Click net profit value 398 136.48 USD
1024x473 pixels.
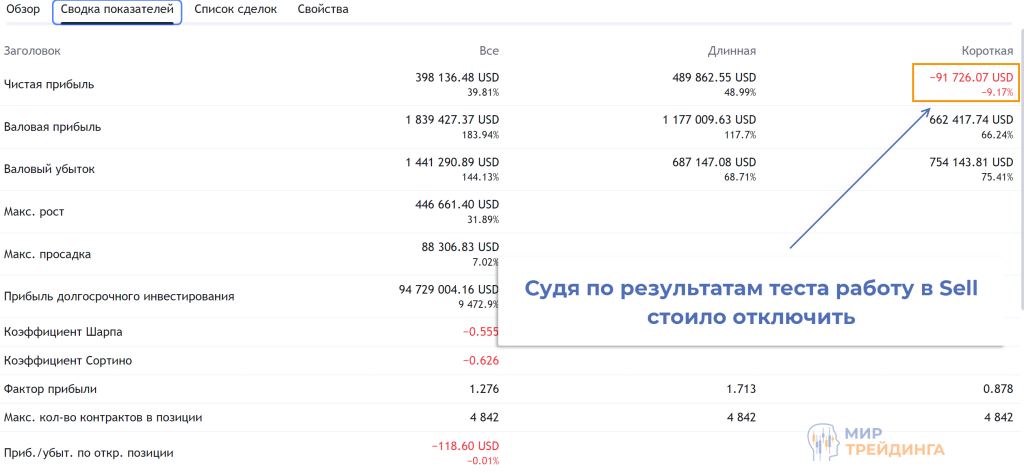click(x=457, y=78)
